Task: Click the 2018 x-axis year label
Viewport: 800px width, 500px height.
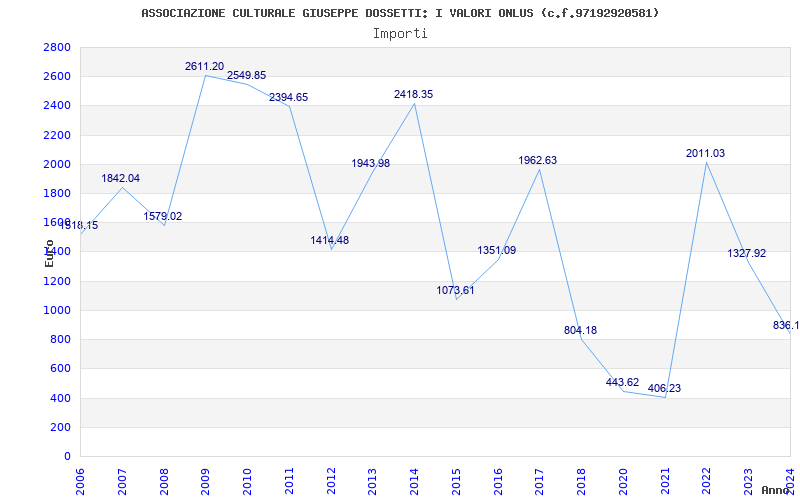Action: pyautogui.click(x=582, y=481)
